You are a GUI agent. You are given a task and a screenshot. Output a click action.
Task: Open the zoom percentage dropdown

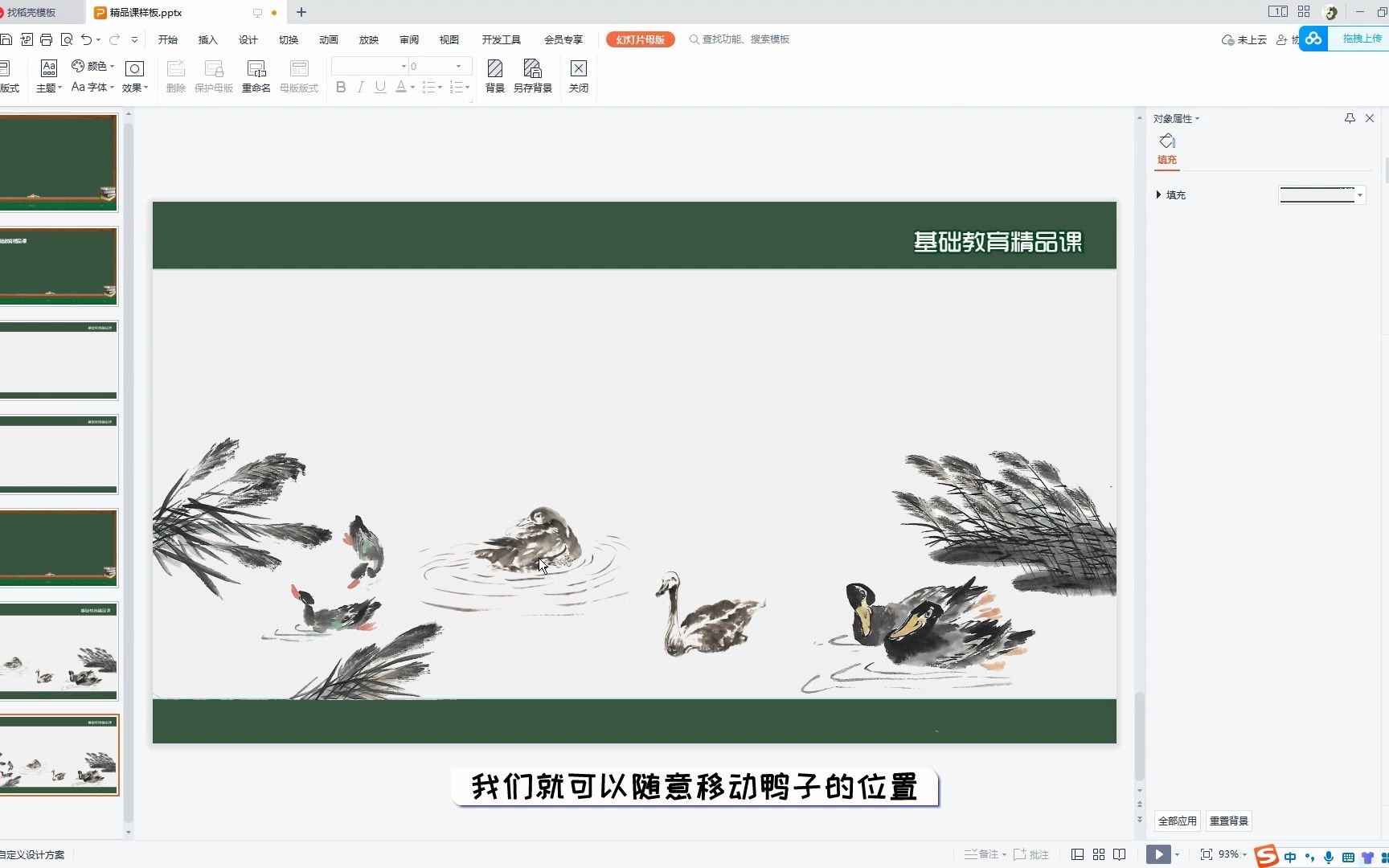point(1240,854)
